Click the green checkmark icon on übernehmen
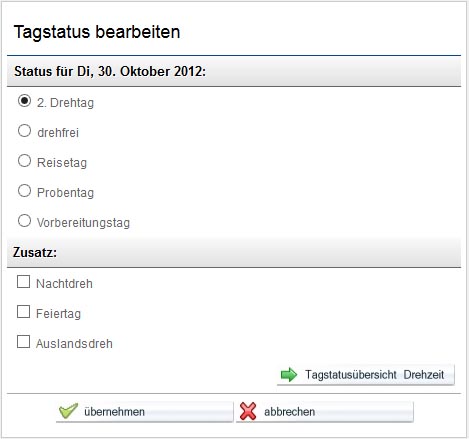Viewport: 469px width, 439px height. pyautogui.click(x=68, y=411)
